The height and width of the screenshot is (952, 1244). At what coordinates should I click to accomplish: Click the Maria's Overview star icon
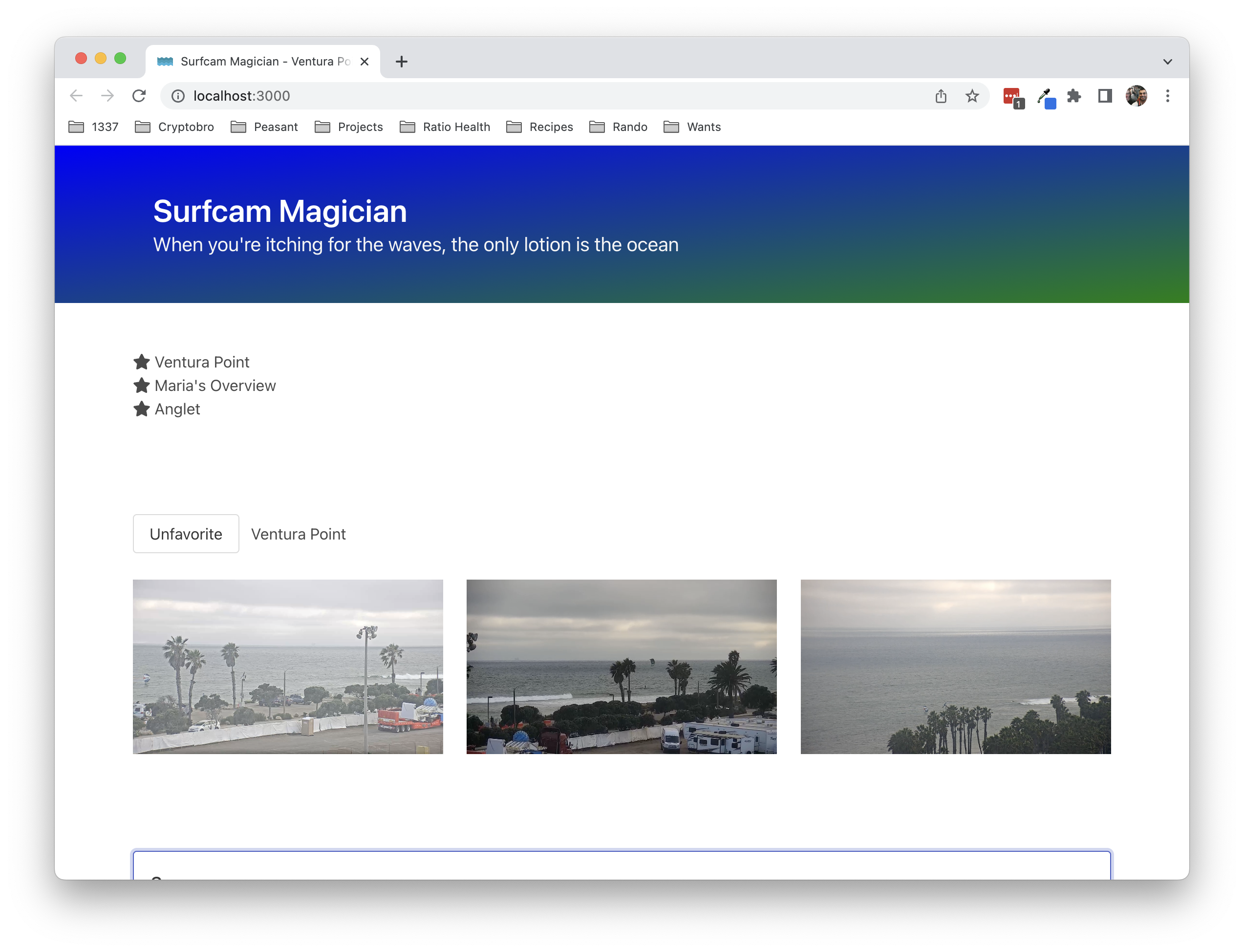(142, 385)
